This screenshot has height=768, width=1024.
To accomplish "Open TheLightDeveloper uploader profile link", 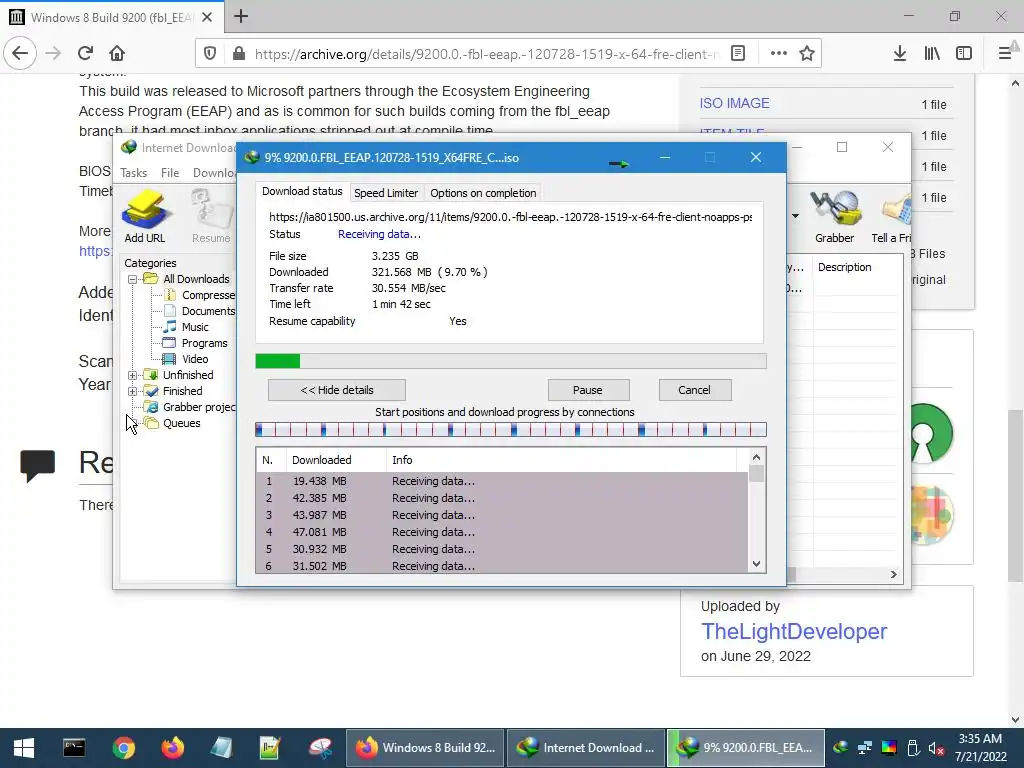I will pyautogui.click(x=794, y=632).
